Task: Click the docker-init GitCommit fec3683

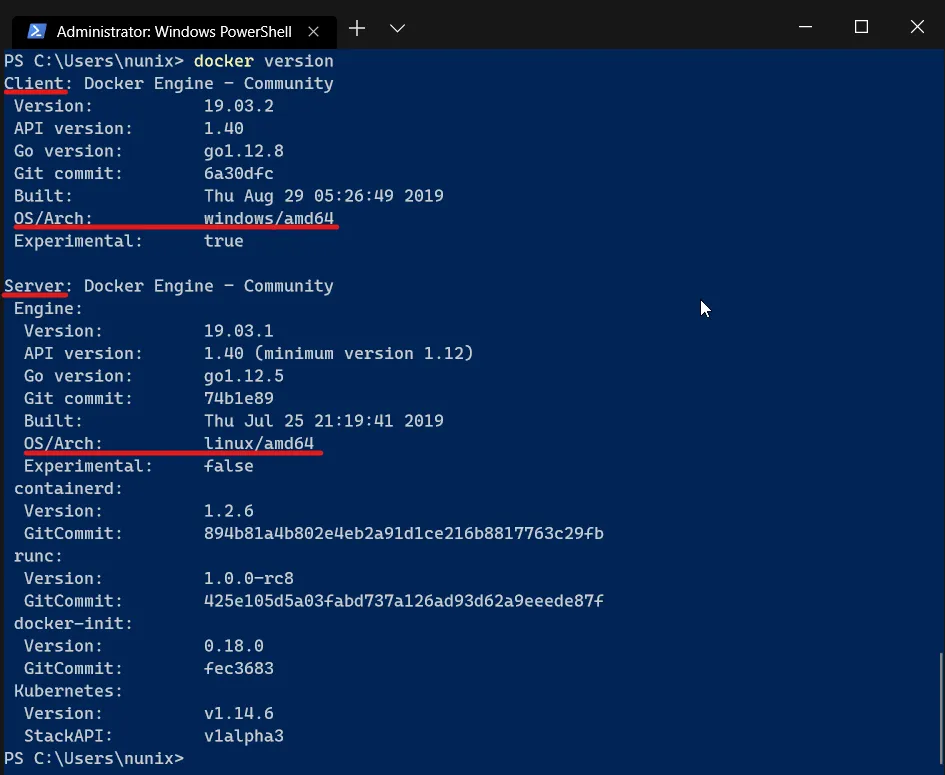Action: [238, 668]
